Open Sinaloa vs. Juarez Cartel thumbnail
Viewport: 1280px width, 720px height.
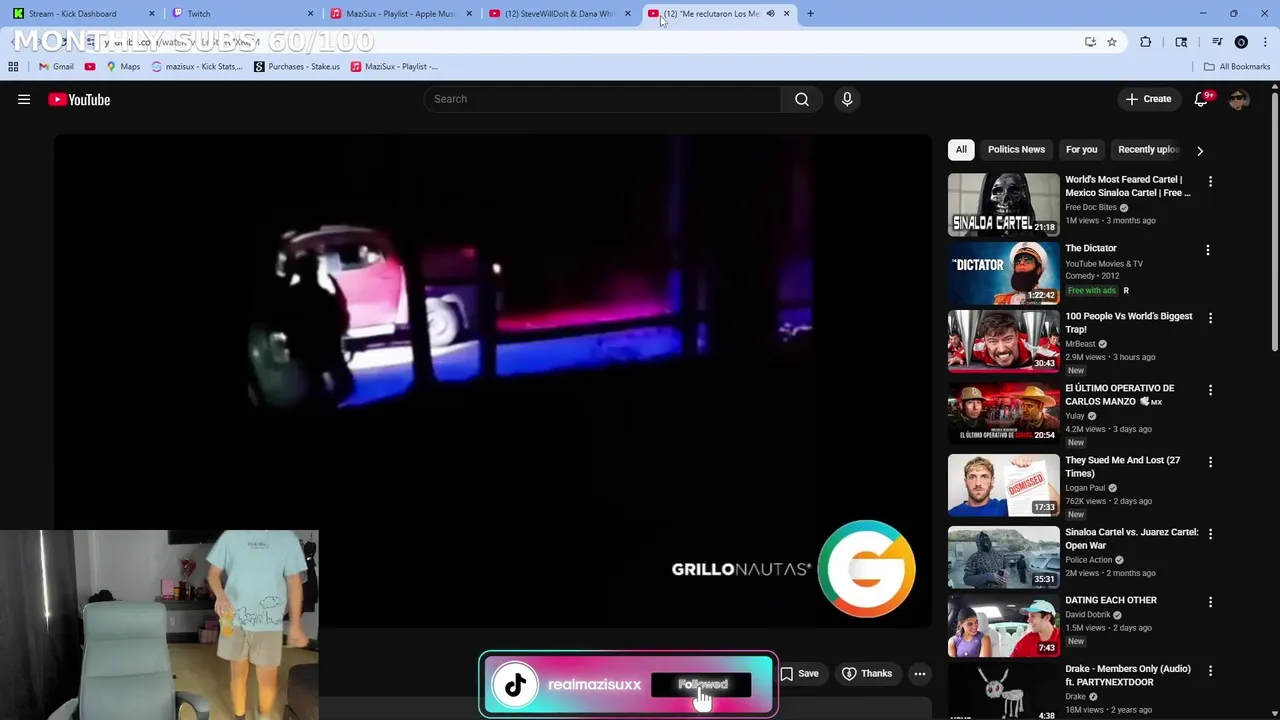pos(1003,556)
